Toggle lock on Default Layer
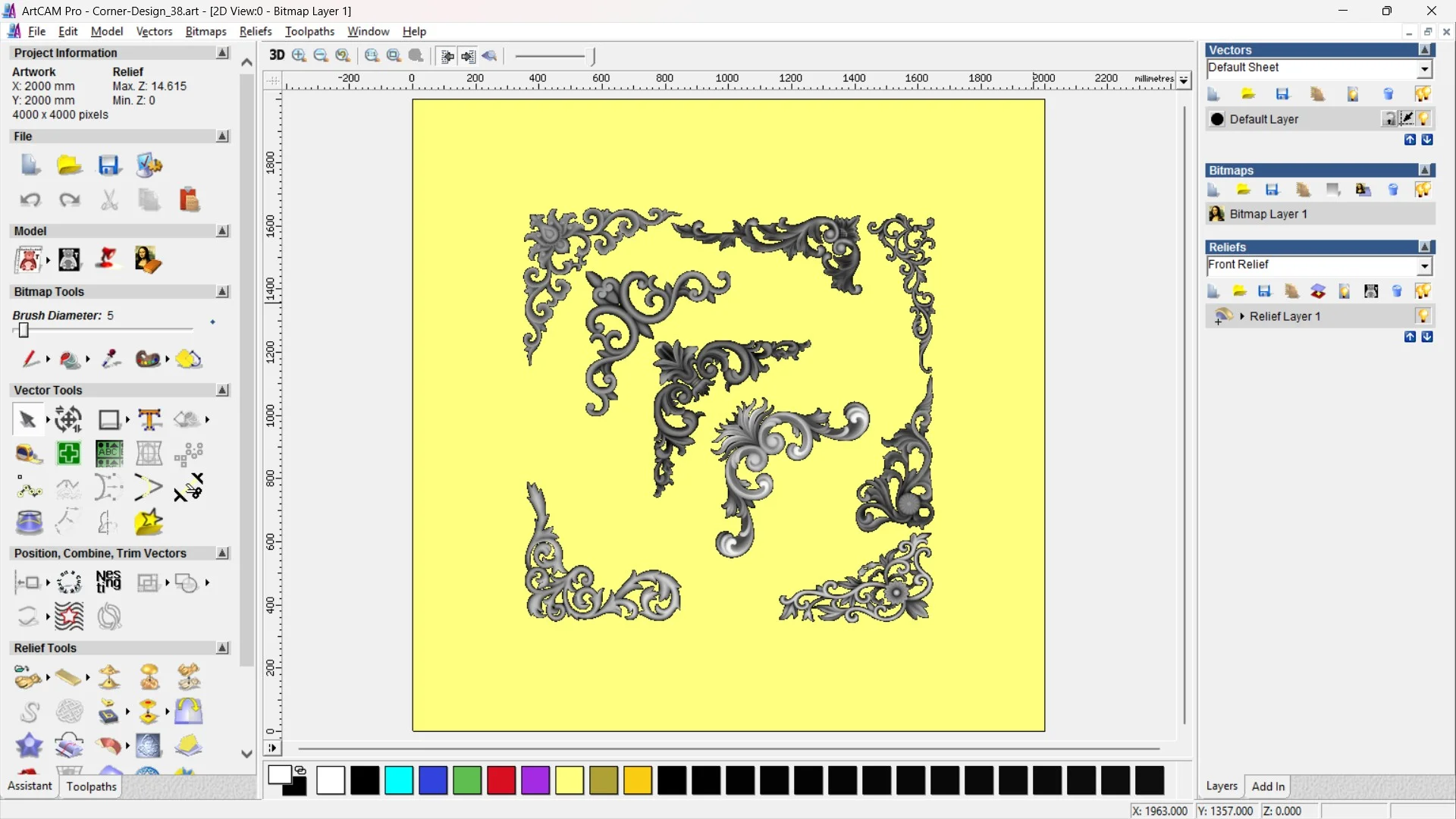This screenshot has height=819, width=1456. pos(1389,119)
